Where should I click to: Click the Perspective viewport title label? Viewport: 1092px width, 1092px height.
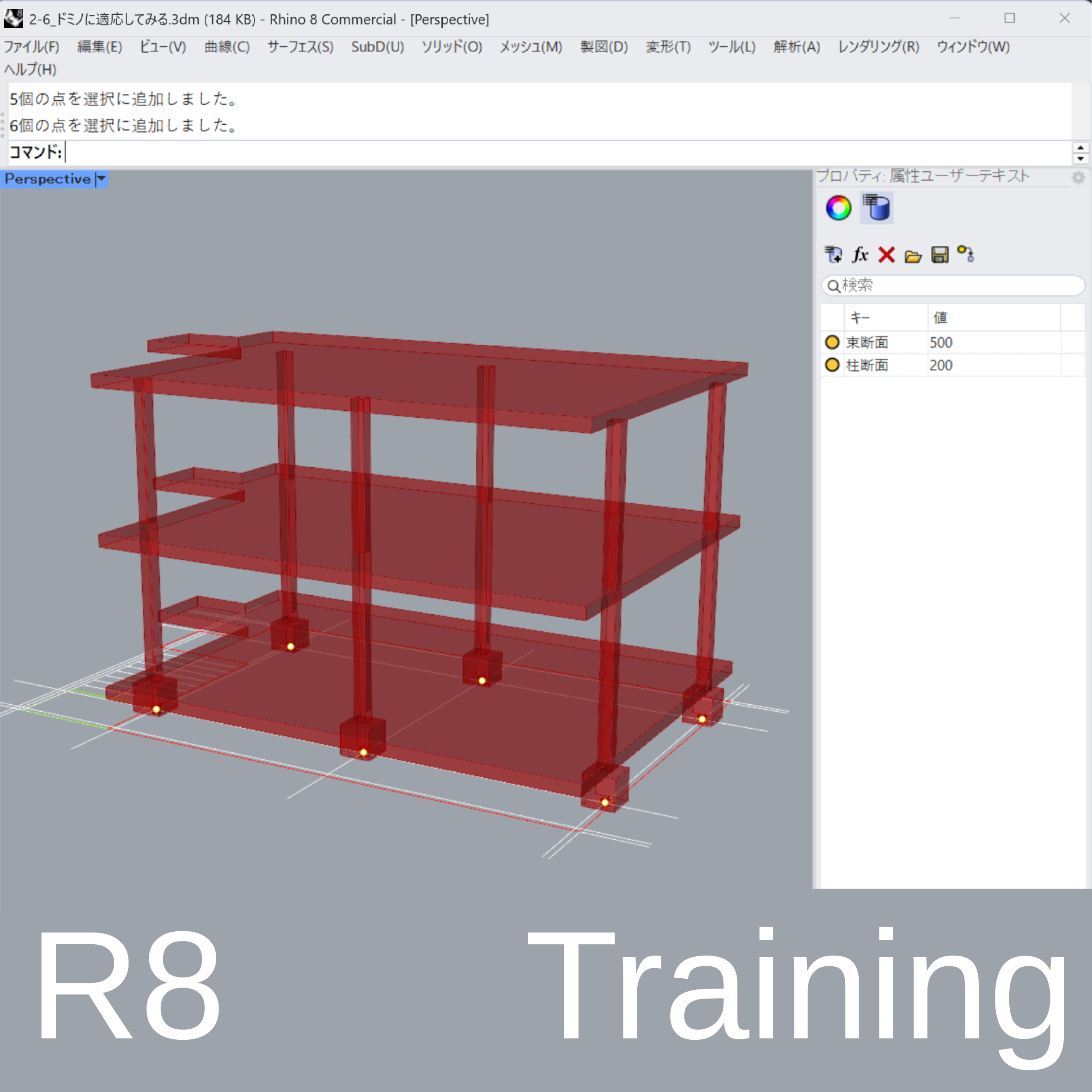48,179
